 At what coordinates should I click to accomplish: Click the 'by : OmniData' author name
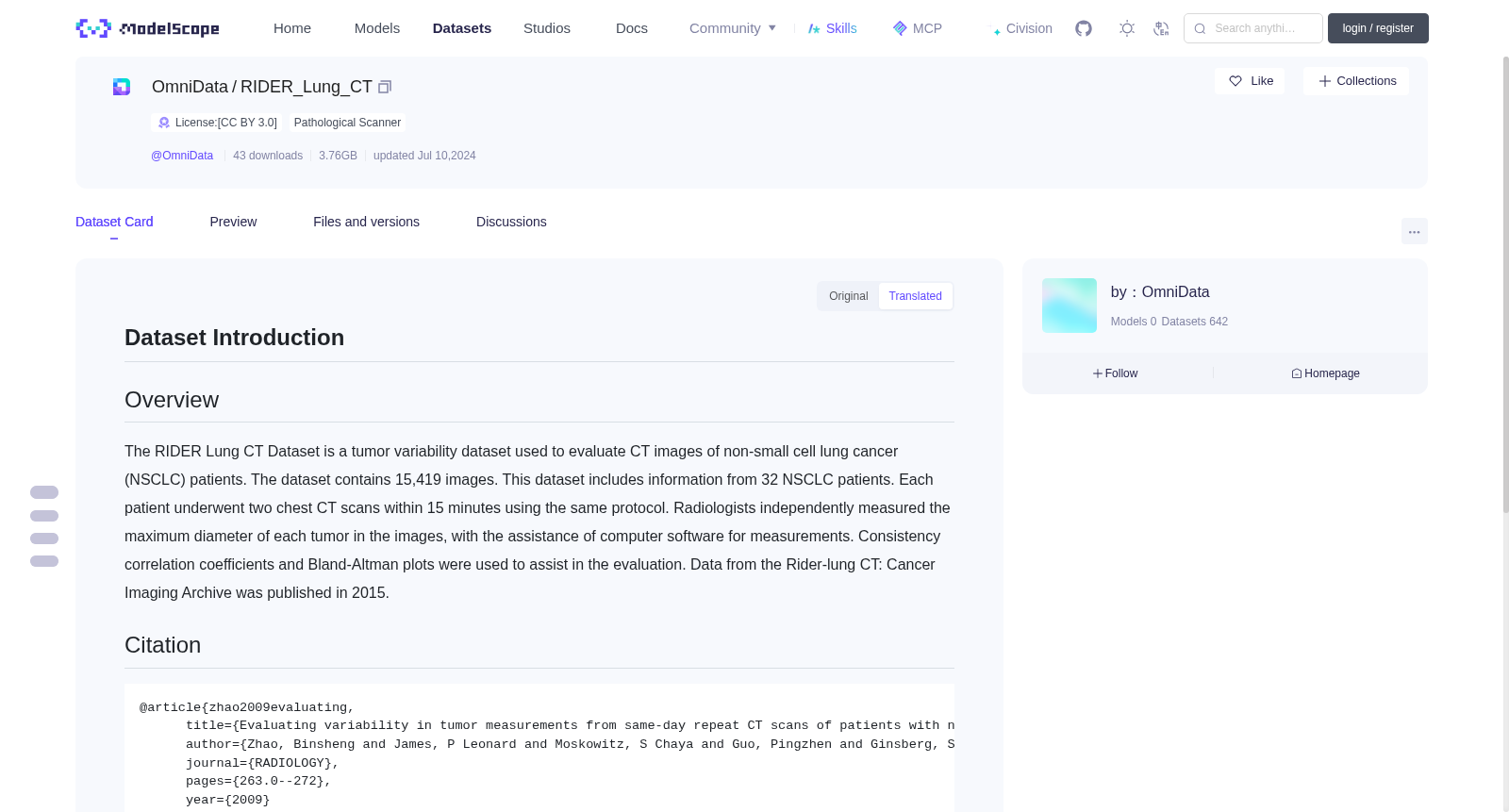pyautogui.click(x=1160, y=292)
